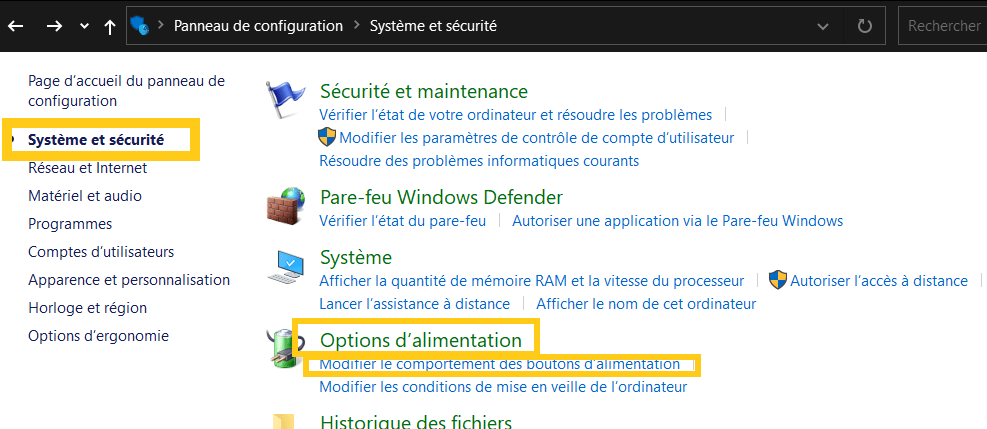This screenshot has height=429, width=987.
Task: Open Vérifier l'état du pare-feu link
Action: pos(402,220)
